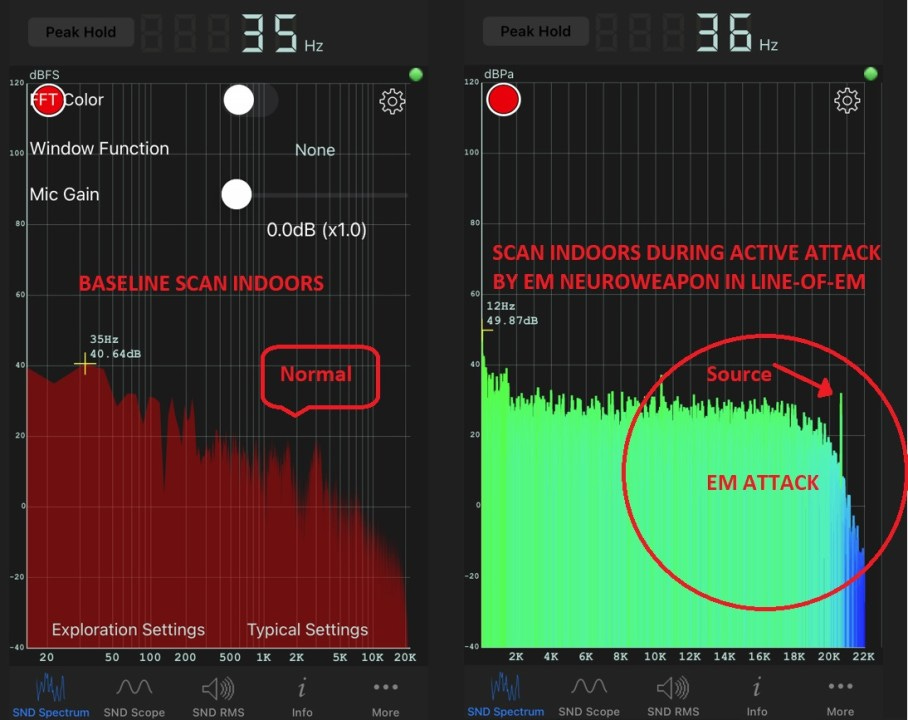
Task: Tap the SND RMS icon on right panel
Action: (x=673, y=690)
